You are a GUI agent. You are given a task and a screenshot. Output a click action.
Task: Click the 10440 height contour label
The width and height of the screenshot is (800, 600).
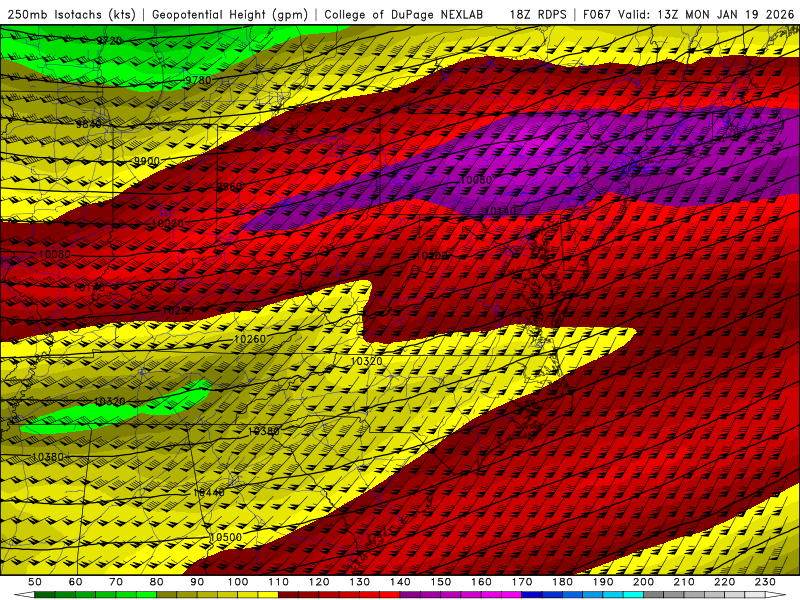pos(209,493)
